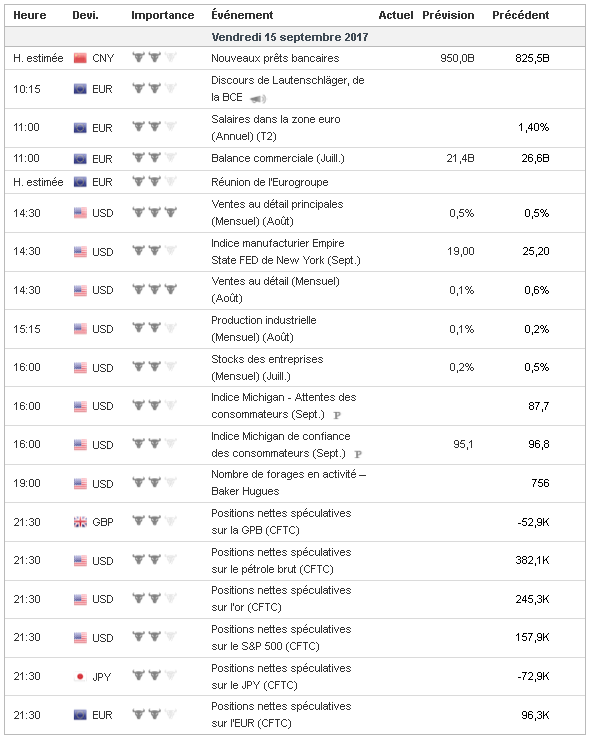The image size is (590, 740).
Task: Click the China flag icon beside CNY
Action: [80, 58]
